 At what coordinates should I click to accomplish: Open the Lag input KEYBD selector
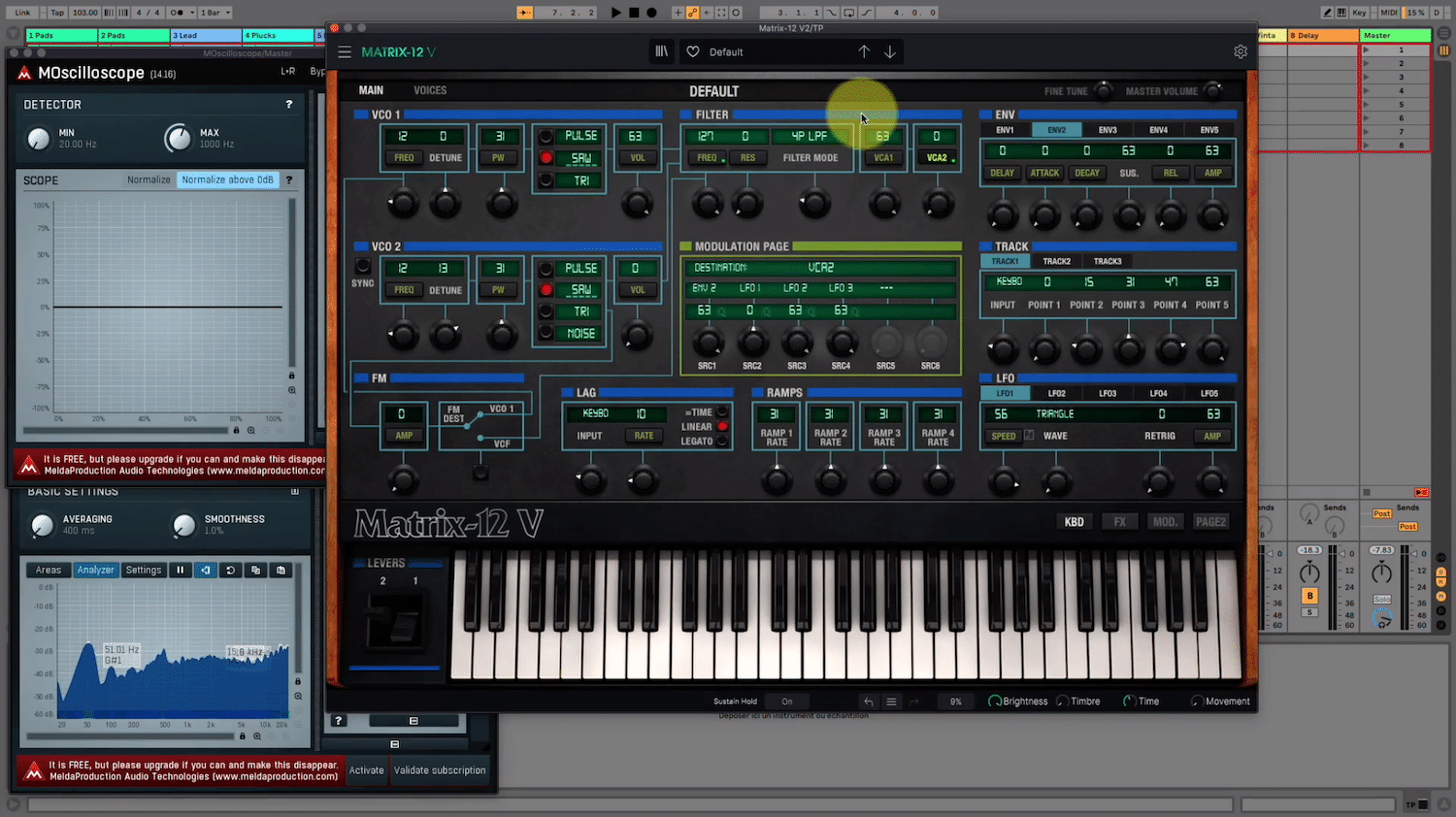(x=596, y=414)
